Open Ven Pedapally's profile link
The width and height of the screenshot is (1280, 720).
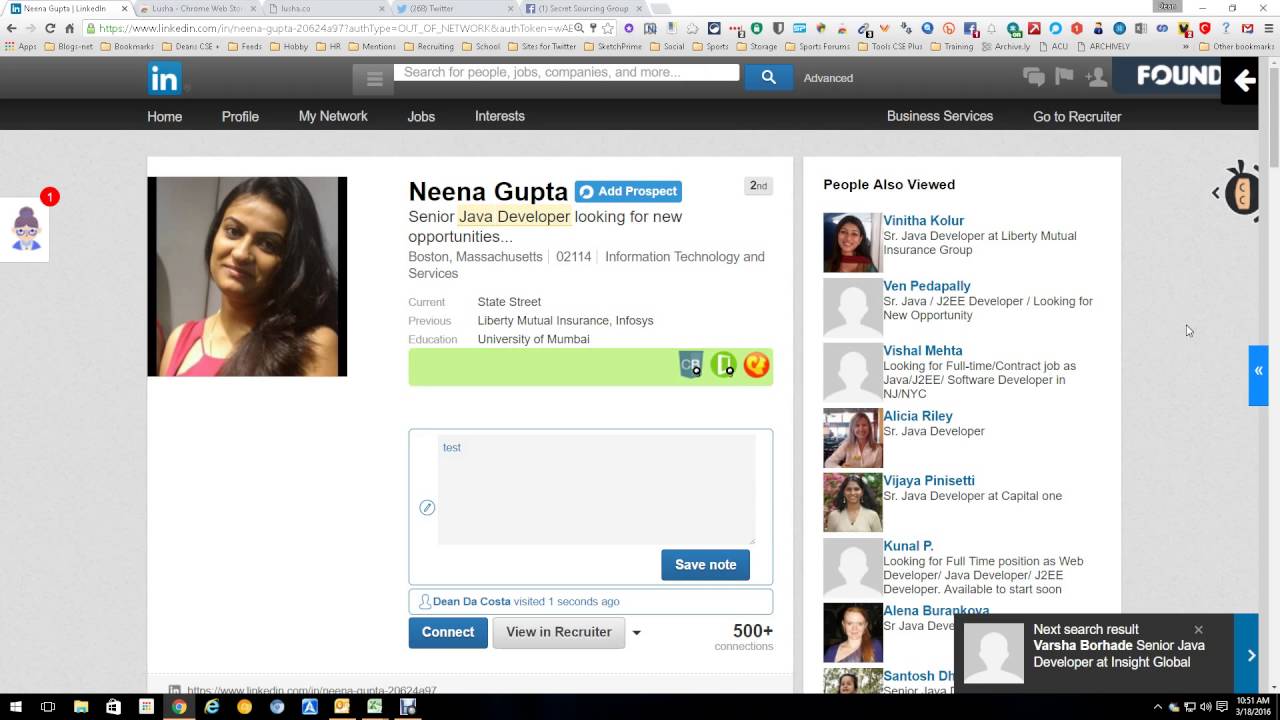tap(926, 286)
